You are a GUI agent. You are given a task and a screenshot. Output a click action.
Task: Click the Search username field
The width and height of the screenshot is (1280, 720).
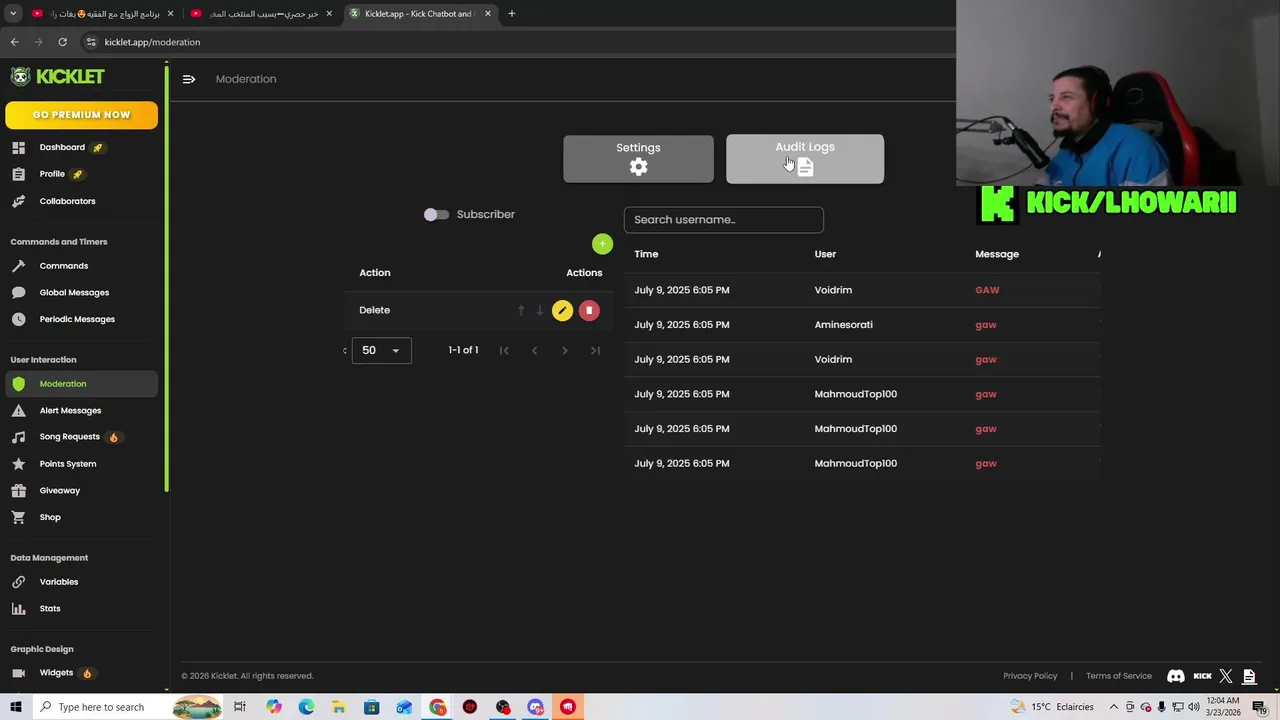pos(724,220)
